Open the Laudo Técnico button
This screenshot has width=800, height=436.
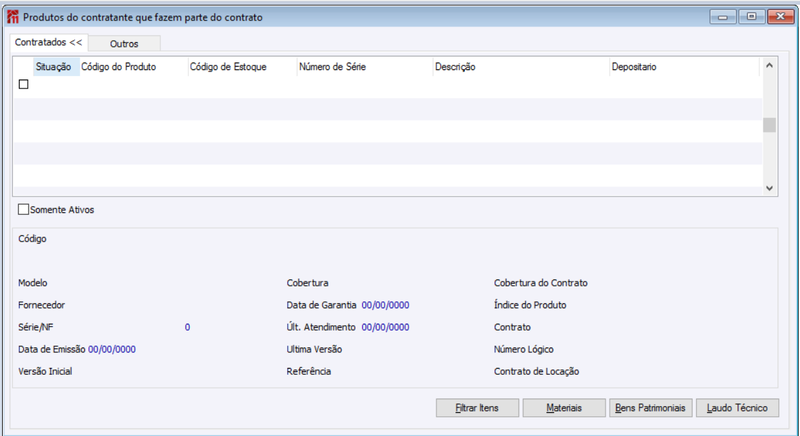(737, 408)
